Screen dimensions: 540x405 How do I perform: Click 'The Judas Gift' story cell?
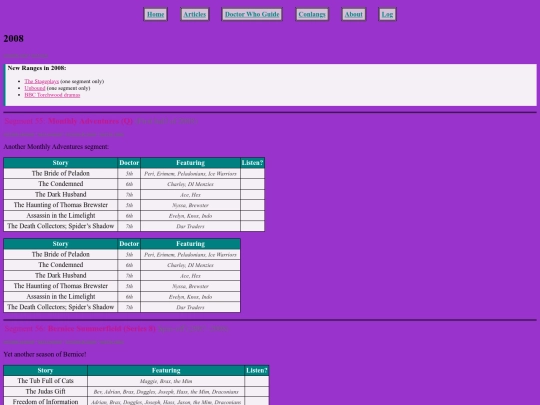[x=45, y=392]
